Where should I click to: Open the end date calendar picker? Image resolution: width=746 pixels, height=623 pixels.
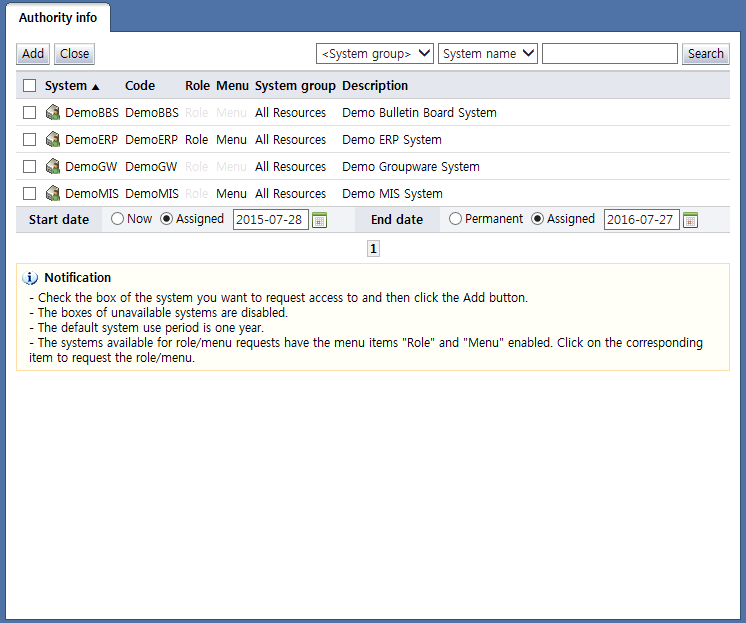pos(690,220)
